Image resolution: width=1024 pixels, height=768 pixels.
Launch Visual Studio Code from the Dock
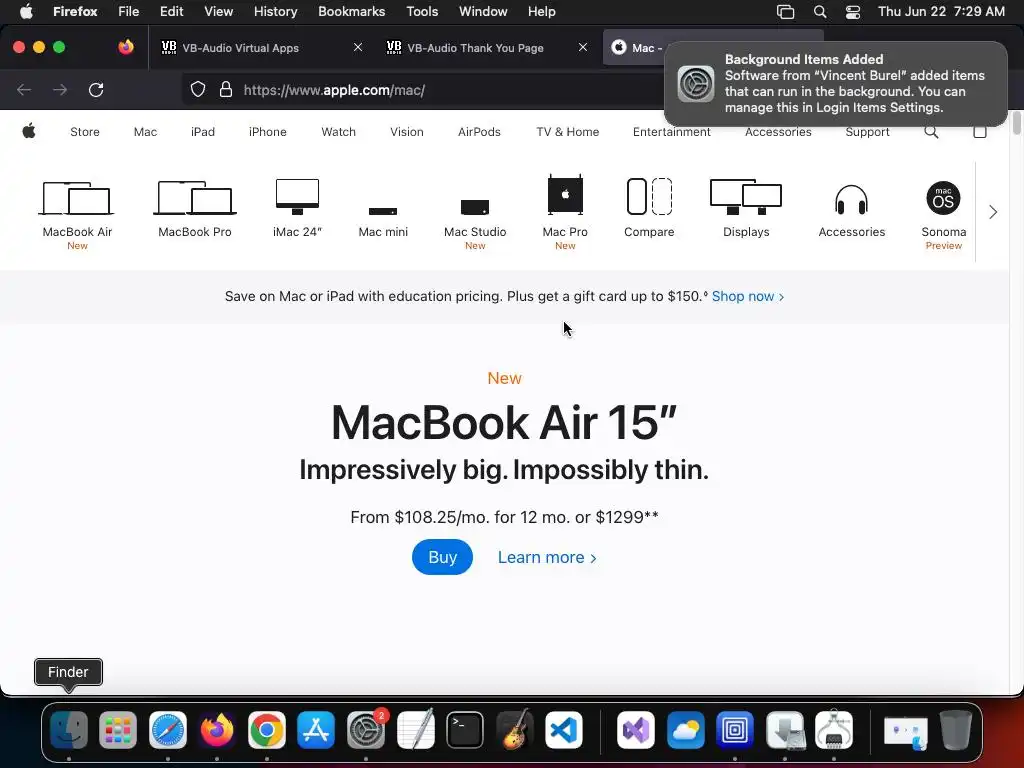point(564,729)
